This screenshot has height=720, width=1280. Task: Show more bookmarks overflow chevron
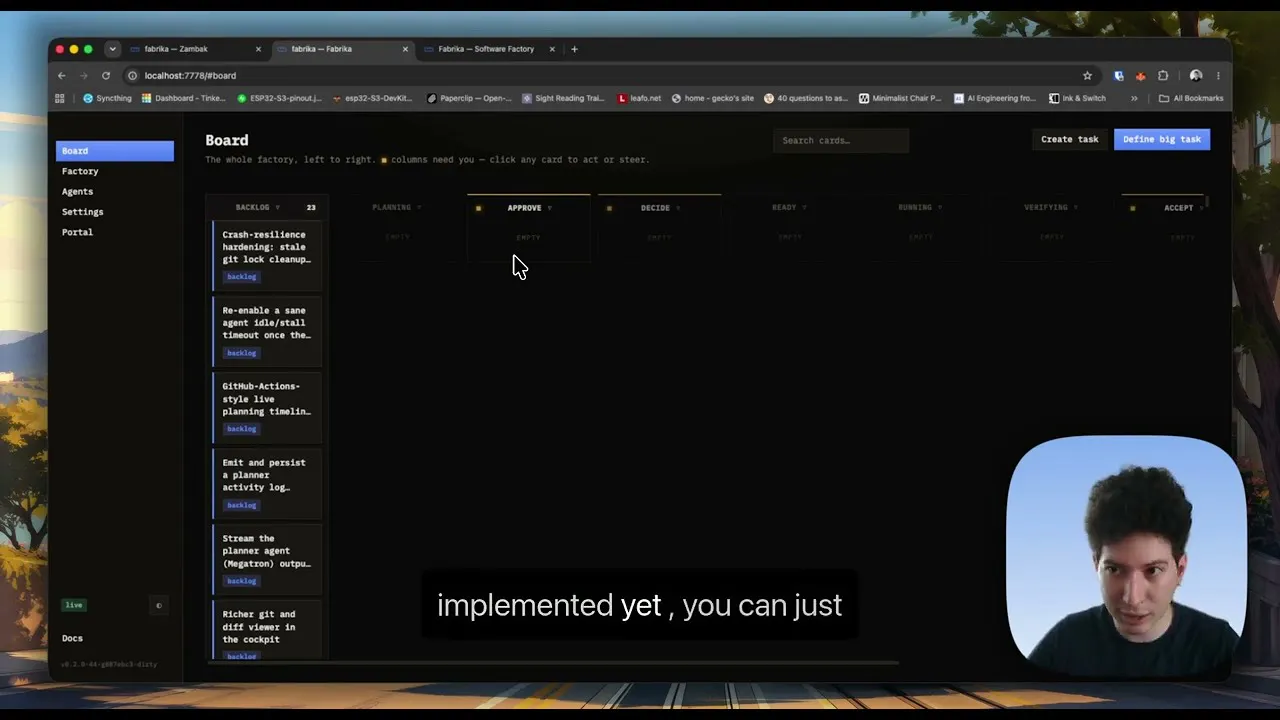coord(1134,98)
